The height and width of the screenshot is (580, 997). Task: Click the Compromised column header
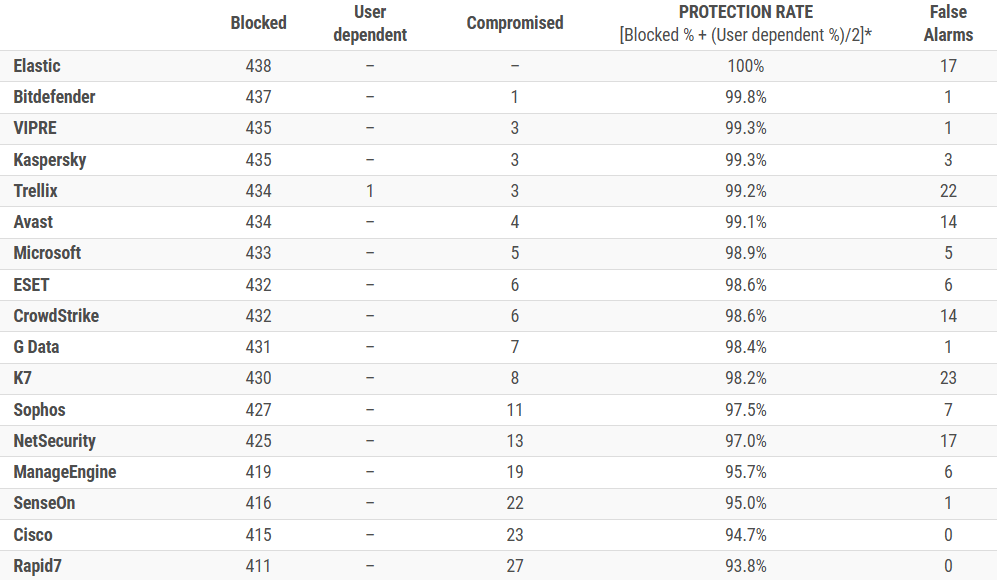click(515, 23)
